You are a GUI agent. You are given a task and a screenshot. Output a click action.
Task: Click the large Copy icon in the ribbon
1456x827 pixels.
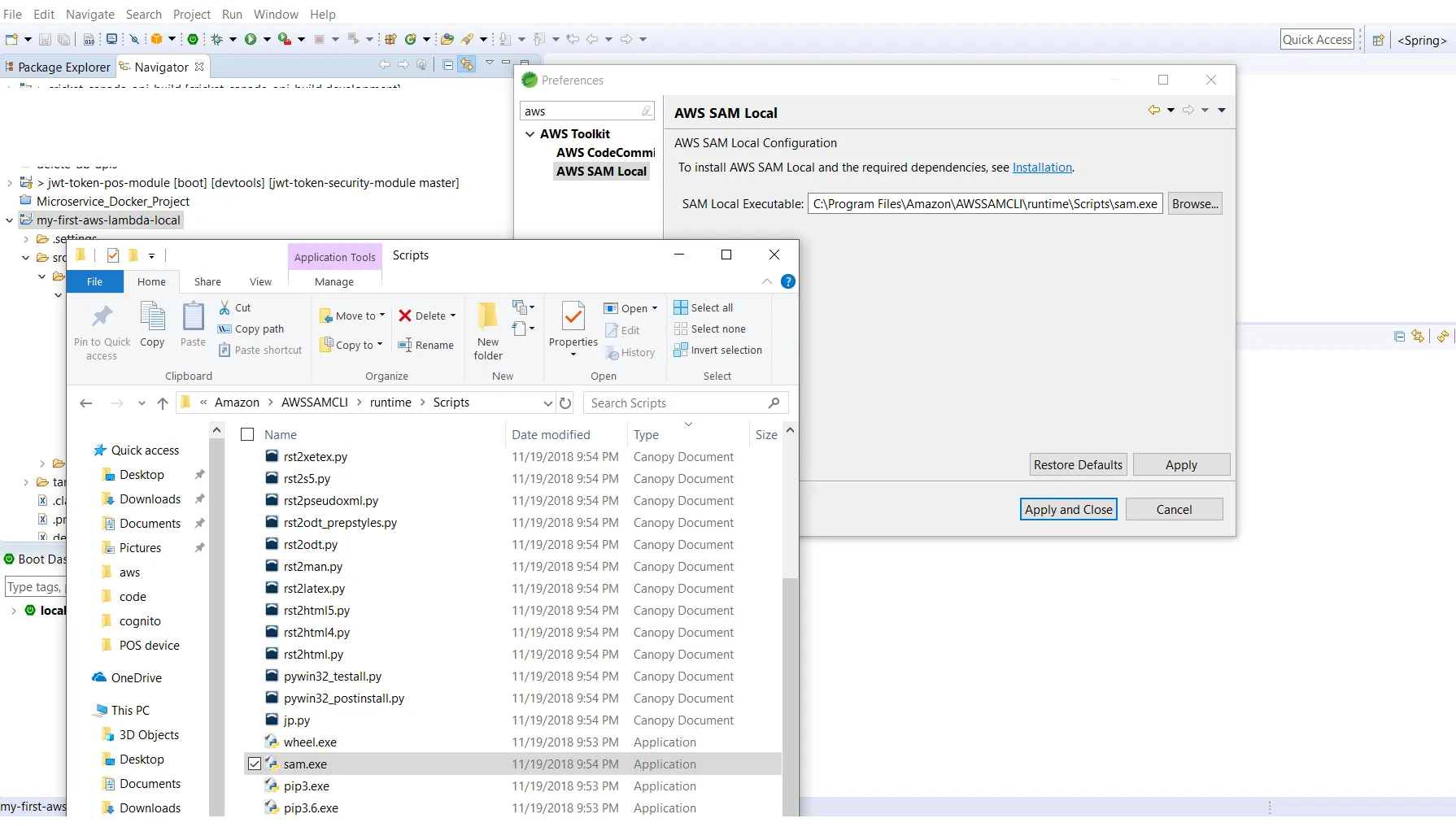point(152,316)
